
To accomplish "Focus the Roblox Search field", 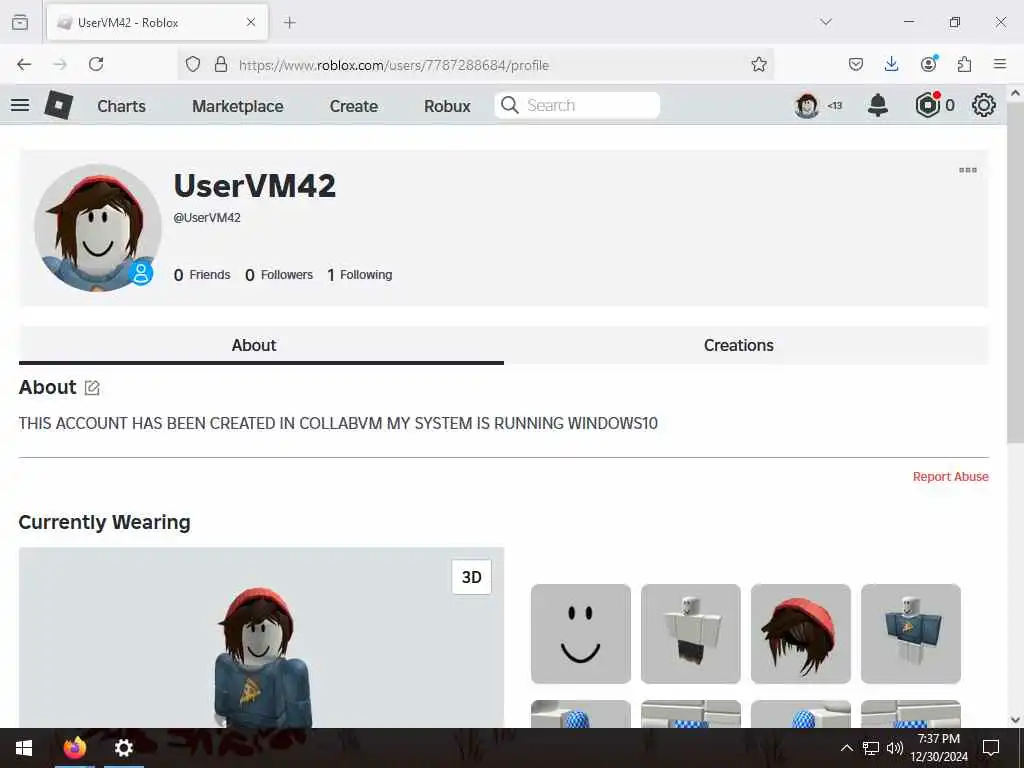I will coord(577,105).
